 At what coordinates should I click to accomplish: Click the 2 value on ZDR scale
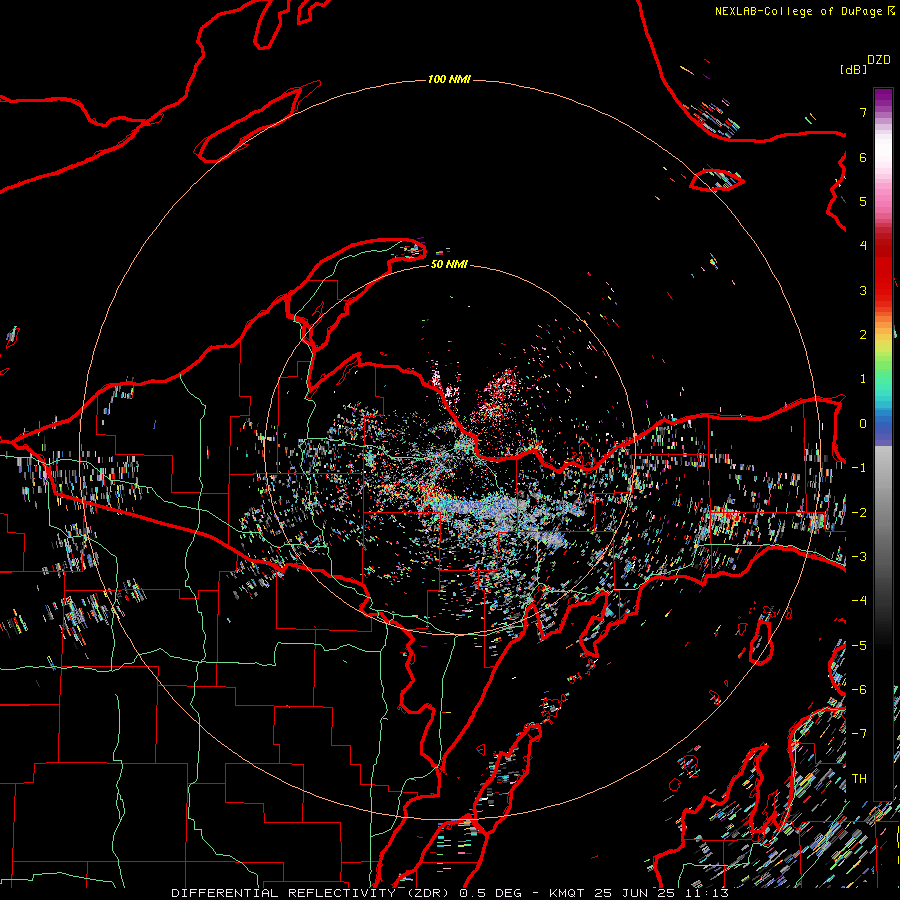click(863, 335)
